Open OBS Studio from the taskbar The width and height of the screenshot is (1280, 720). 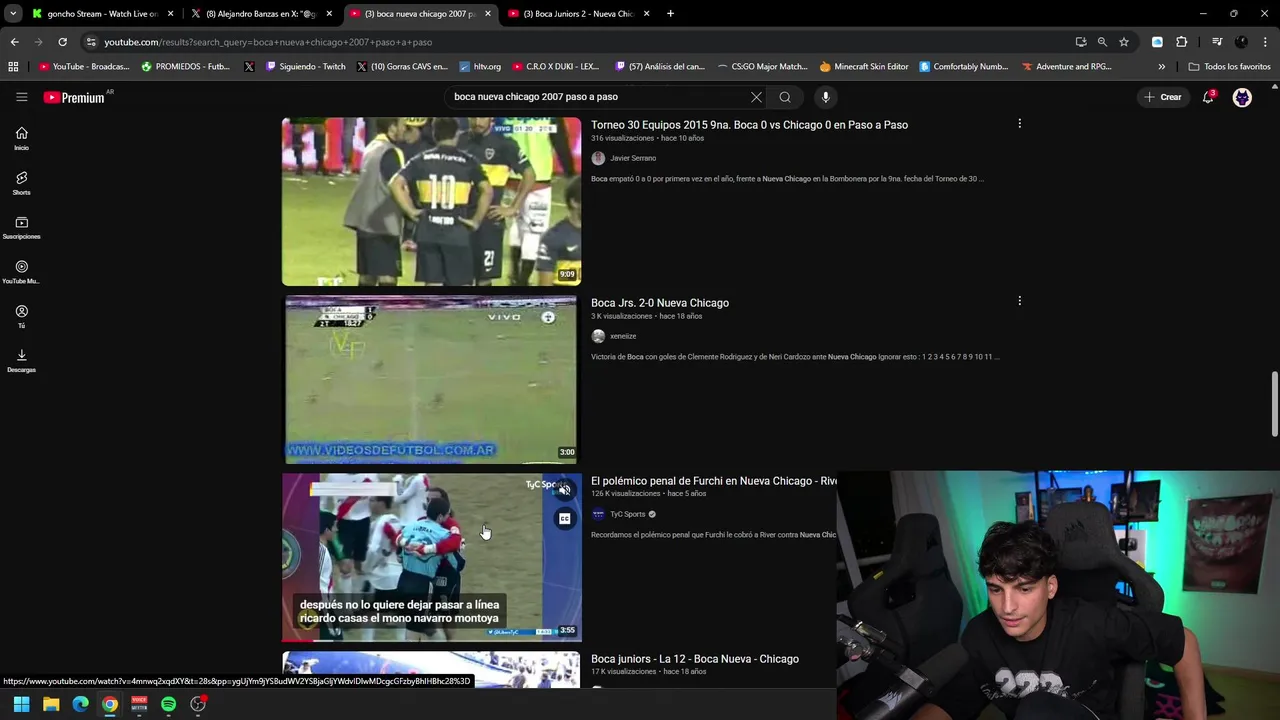tap(198, 704)
